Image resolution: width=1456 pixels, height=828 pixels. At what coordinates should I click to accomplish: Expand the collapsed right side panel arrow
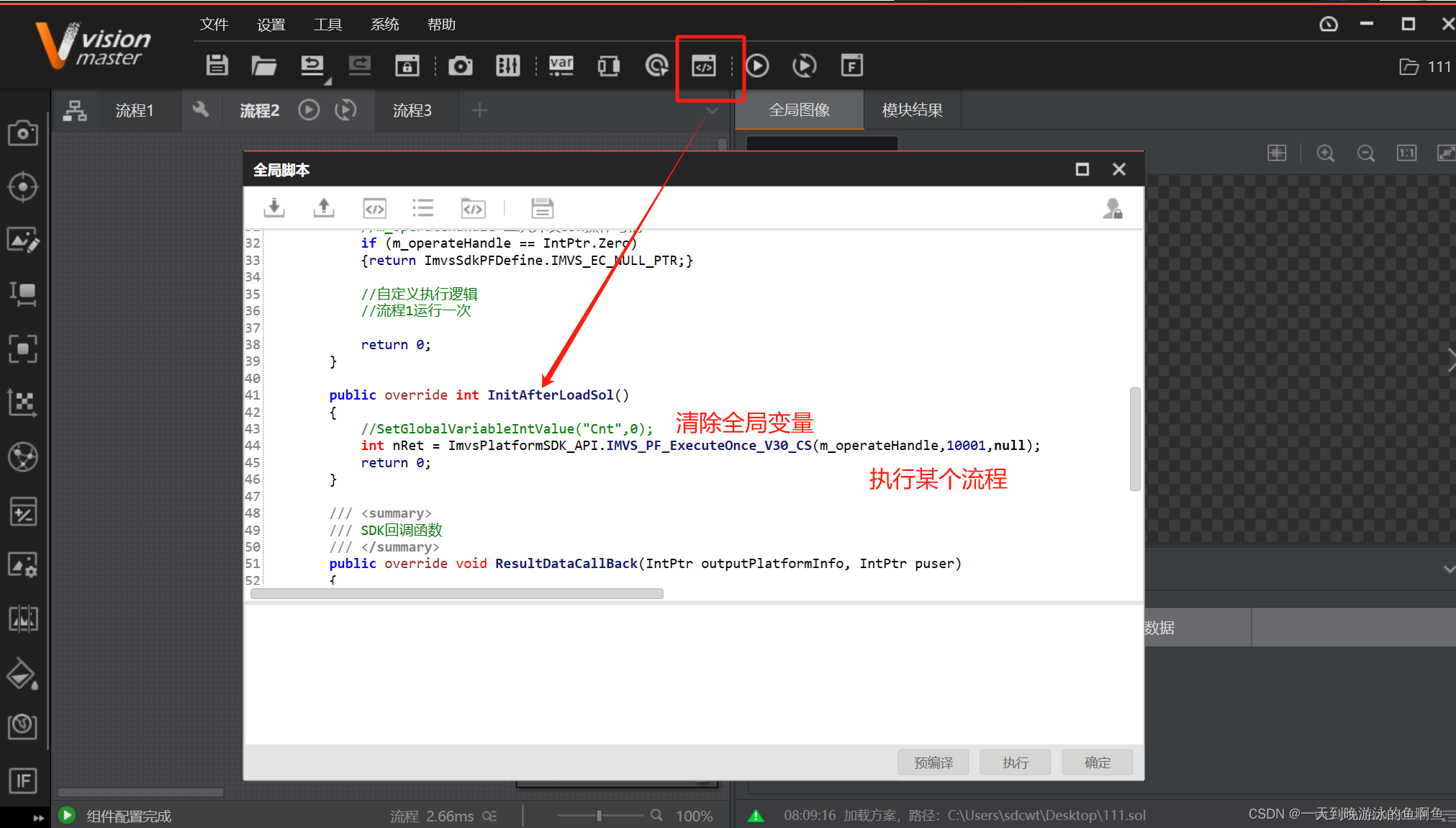pyautogui.click(x=1450, y=359)
